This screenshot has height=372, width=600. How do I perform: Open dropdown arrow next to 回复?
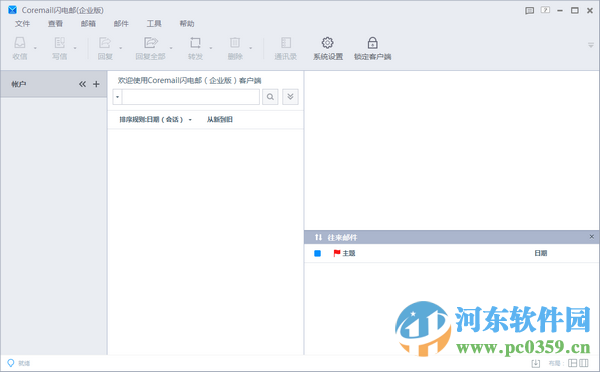121,48
